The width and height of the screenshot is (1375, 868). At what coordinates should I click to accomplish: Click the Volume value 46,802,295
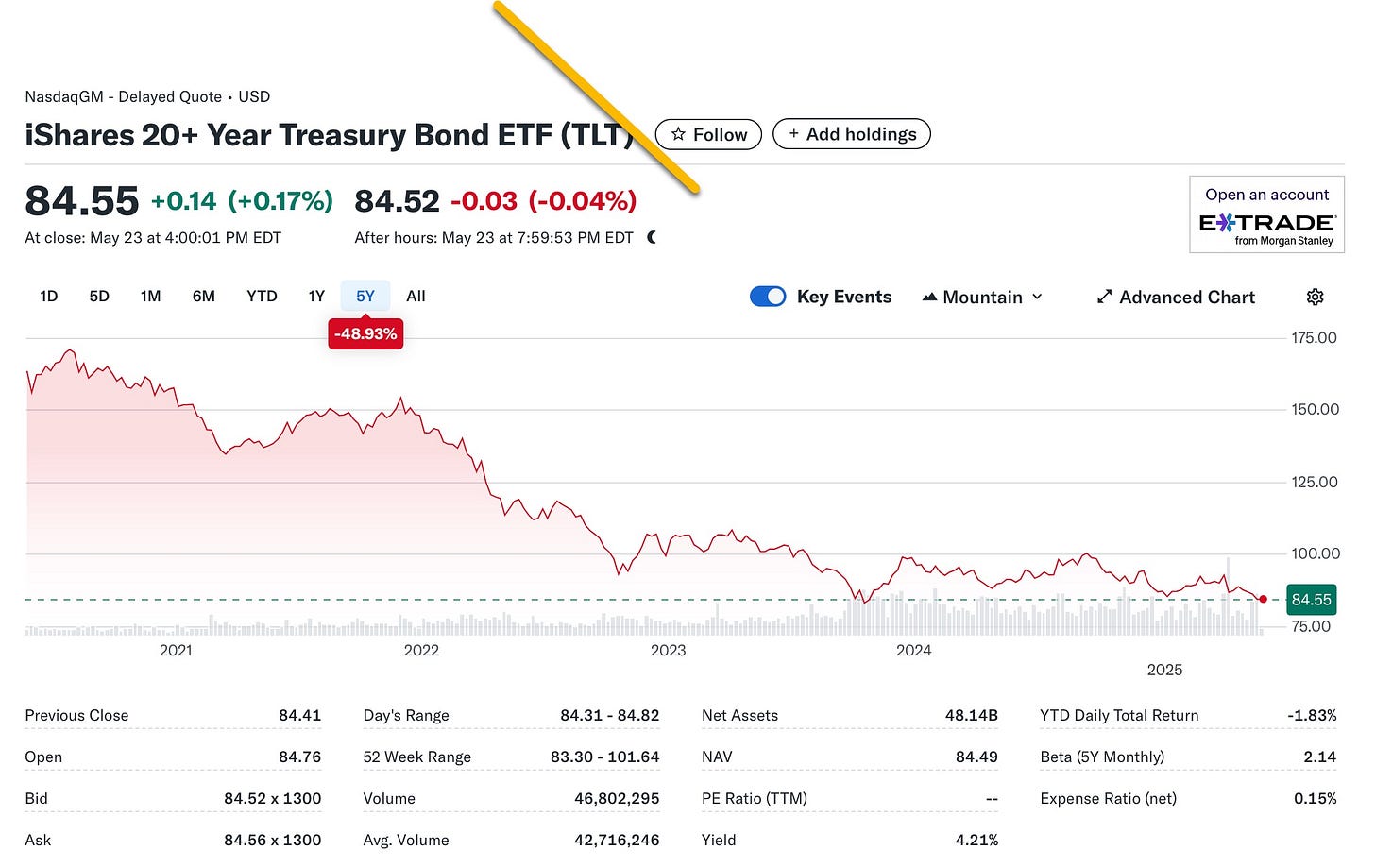(617, 799)
